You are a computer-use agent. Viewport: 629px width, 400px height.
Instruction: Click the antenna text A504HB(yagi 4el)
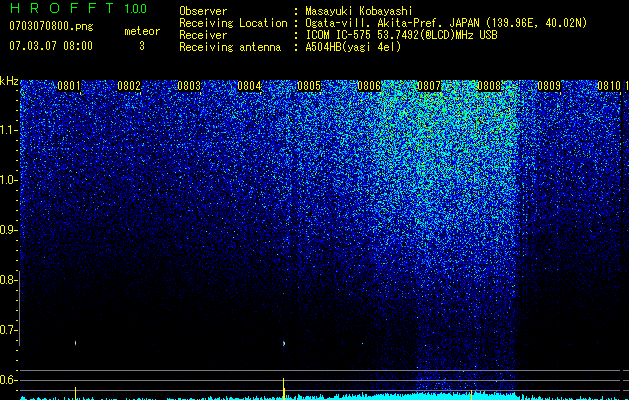(353, 47)
